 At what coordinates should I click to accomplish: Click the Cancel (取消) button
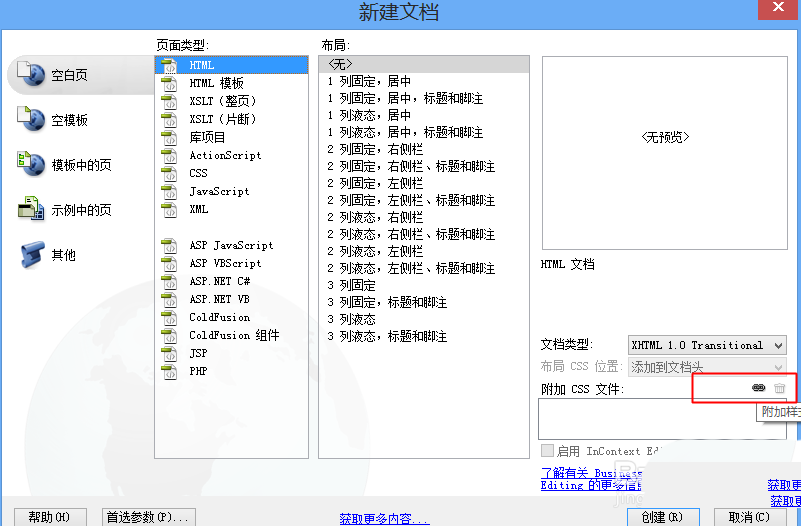748,517
